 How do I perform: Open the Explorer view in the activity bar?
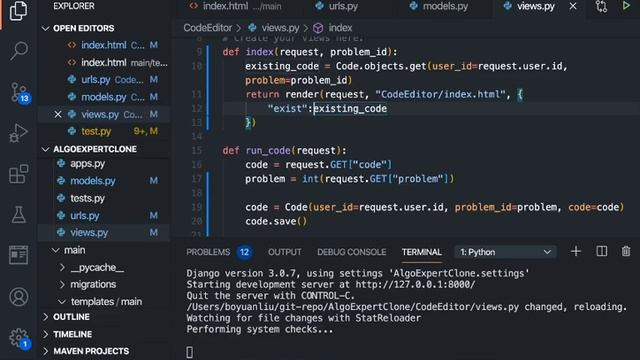(18, 11)
